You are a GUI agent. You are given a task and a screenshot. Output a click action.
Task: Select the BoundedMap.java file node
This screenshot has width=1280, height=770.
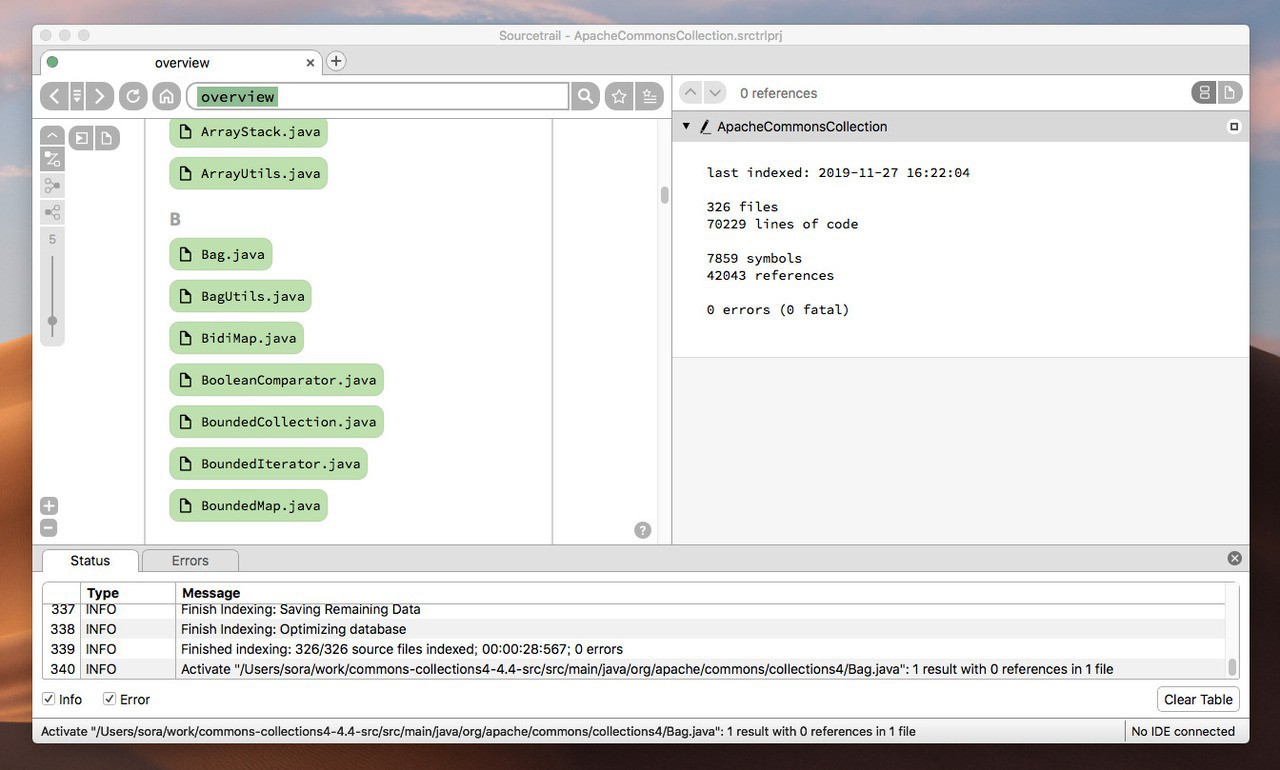click(x=248, y=506)
